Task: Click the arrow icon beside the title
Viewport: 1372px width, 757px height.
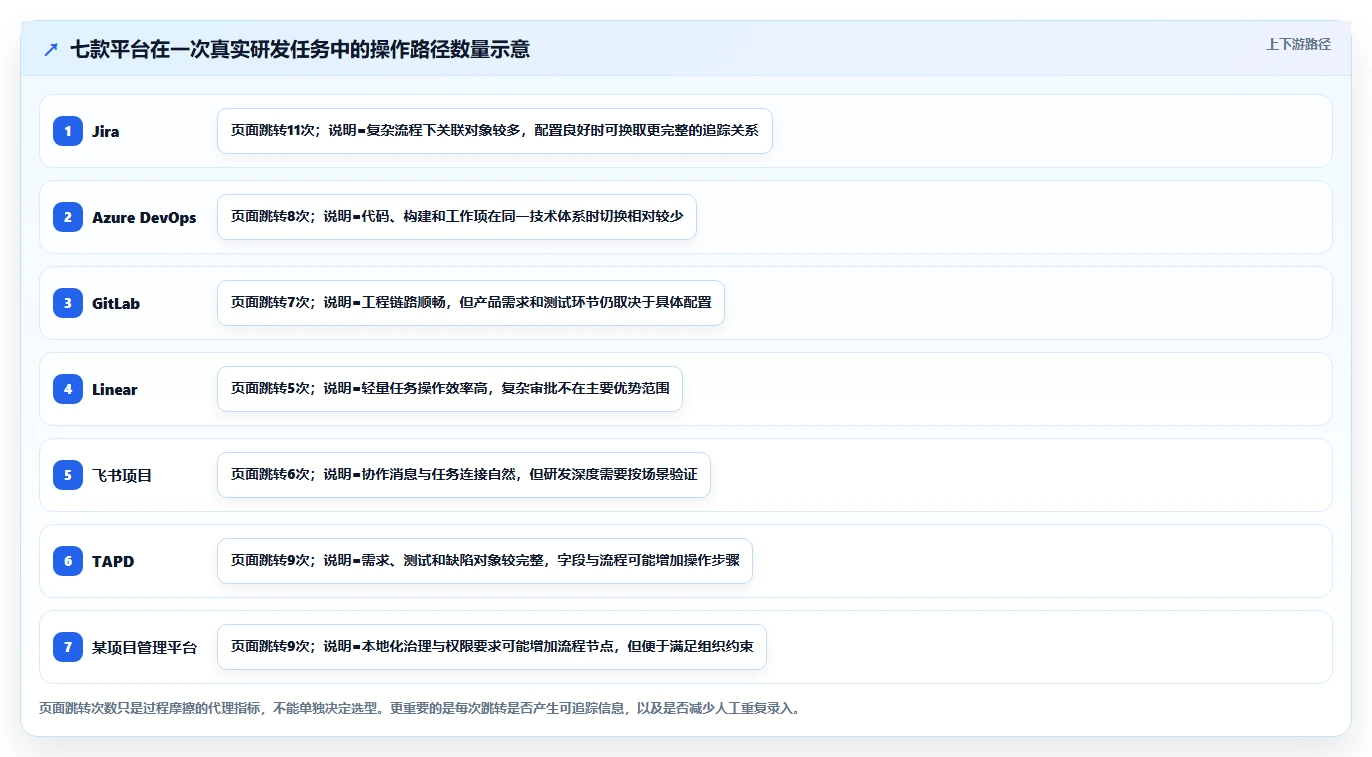Action: click(x=51, y=50)
